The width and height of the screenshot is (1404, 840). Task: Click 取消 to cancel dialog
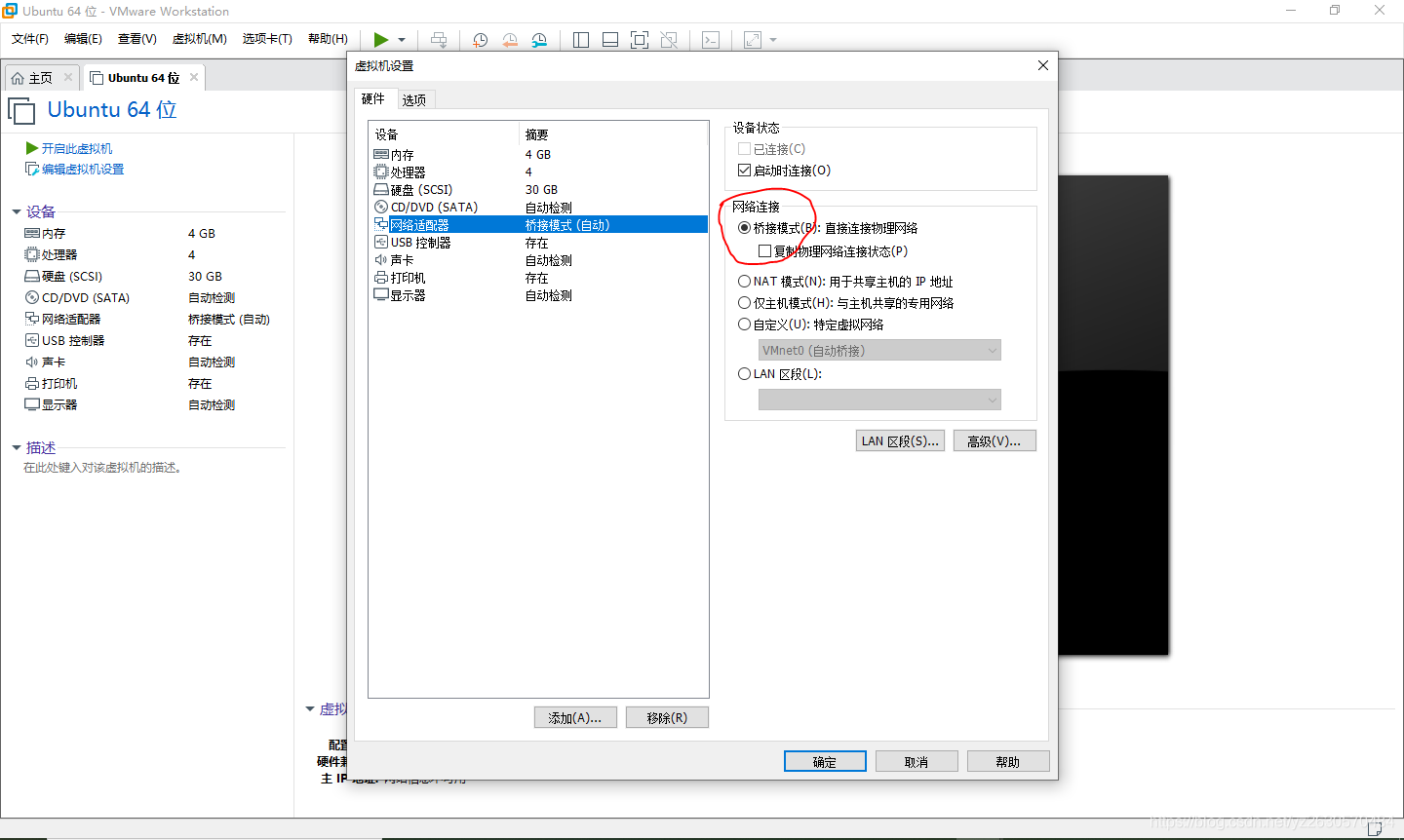click(x=916, y=761)
